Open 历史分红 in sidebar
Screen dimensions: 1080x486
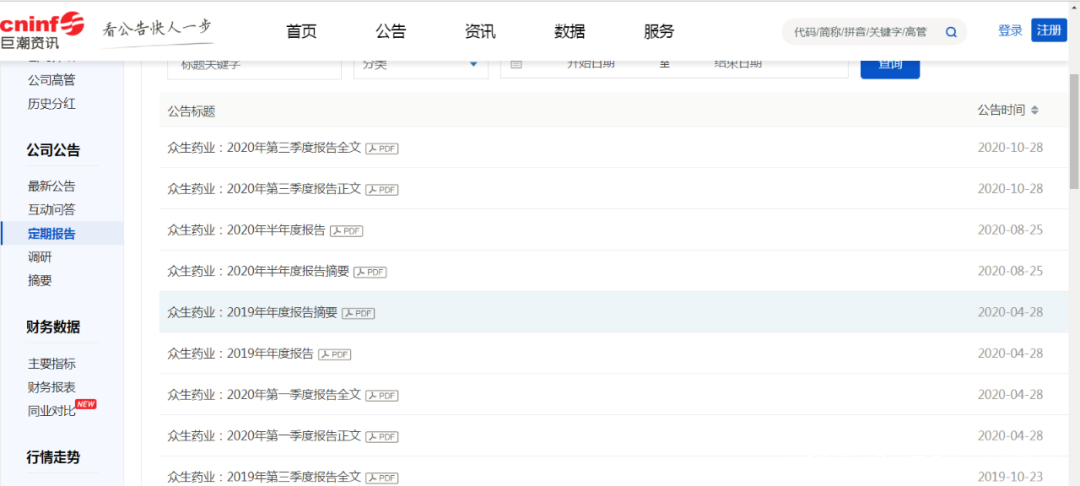[52, 104]
